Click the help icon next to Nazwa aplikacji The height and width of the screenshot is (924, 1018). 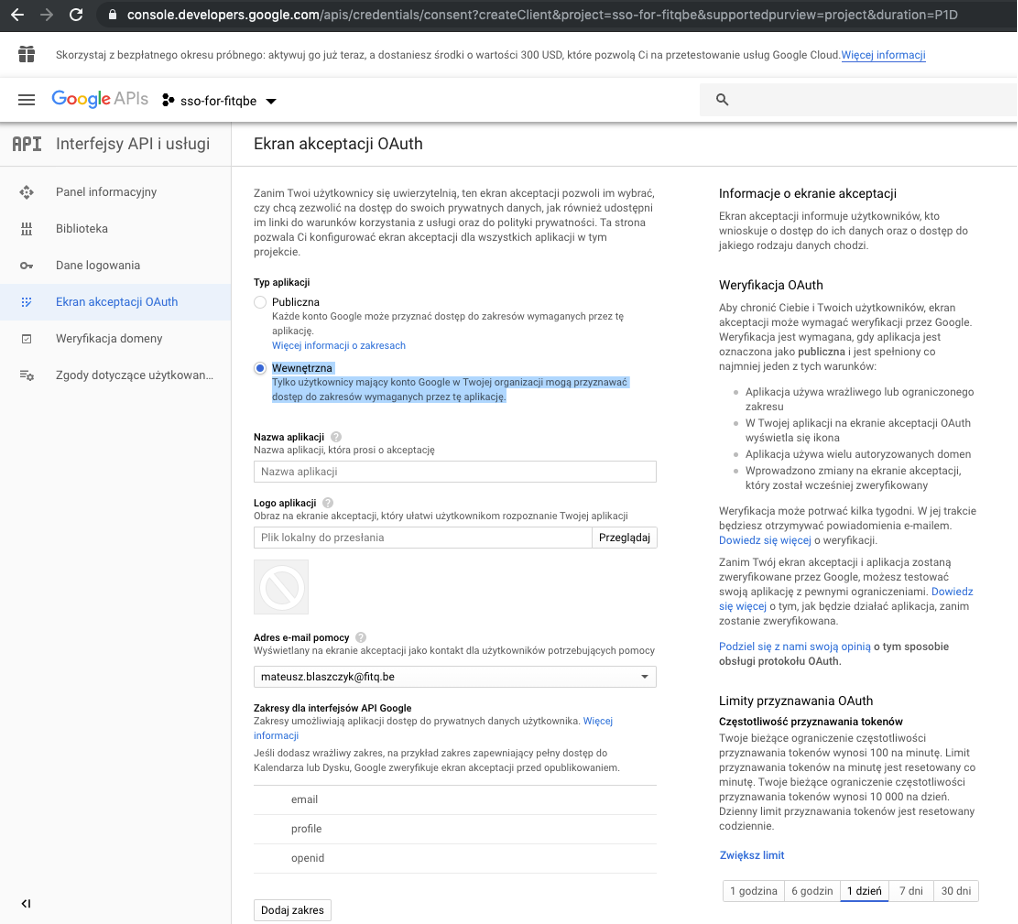point(336,437)
